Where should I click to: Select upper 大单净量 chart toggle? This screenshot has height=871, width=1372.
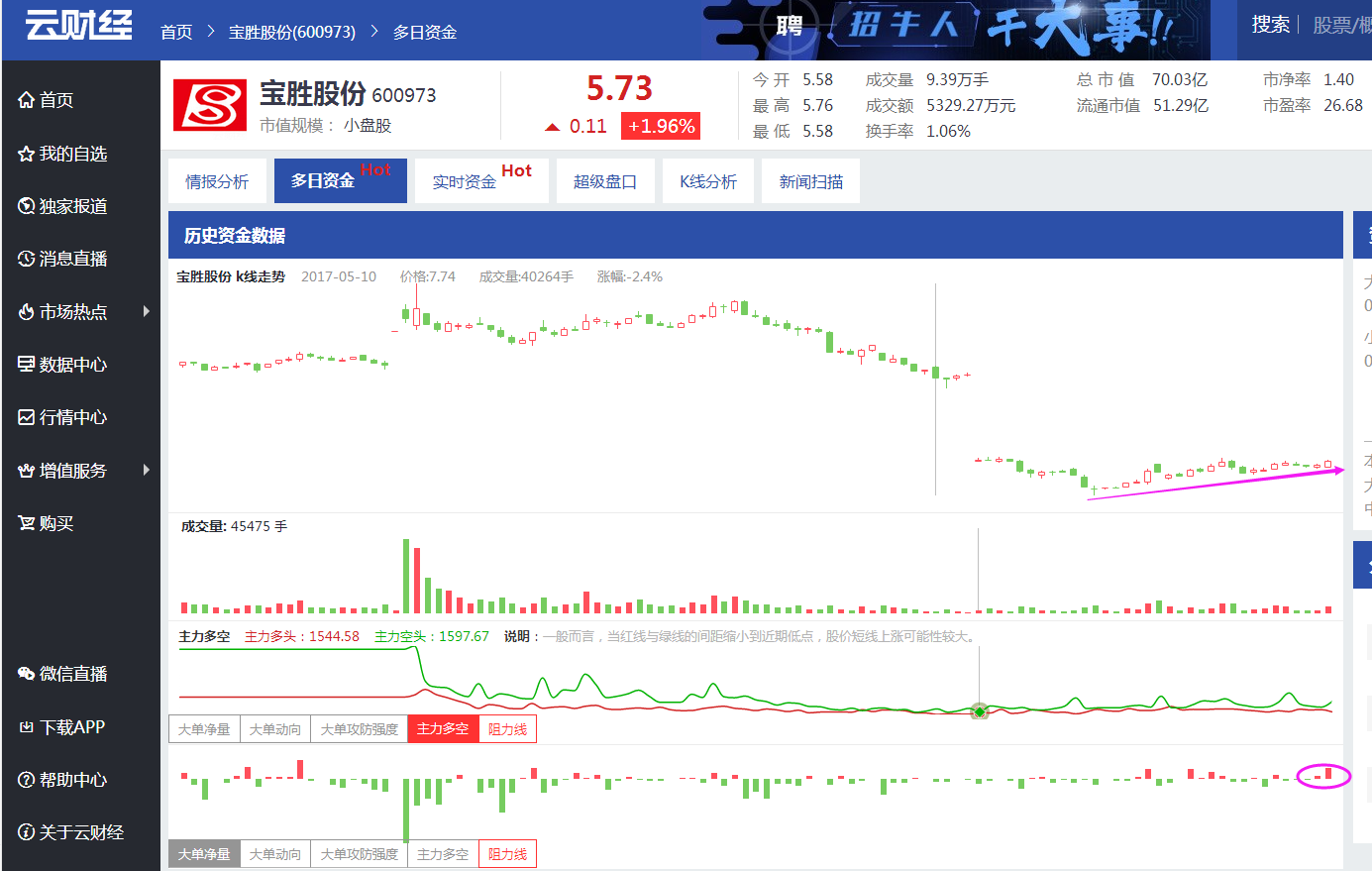(x=204, y=729)
